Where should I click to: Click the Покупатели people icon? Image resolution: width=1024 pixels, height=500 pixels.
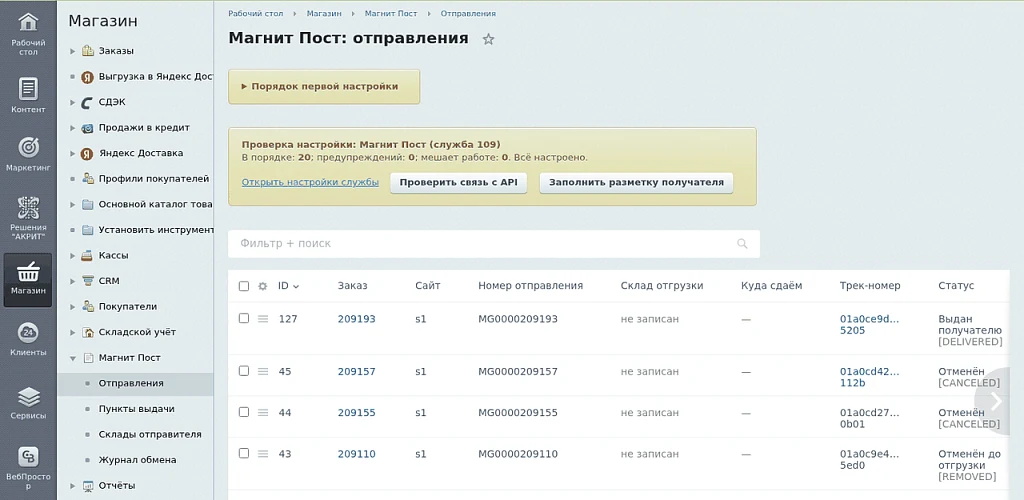point(88,306)
